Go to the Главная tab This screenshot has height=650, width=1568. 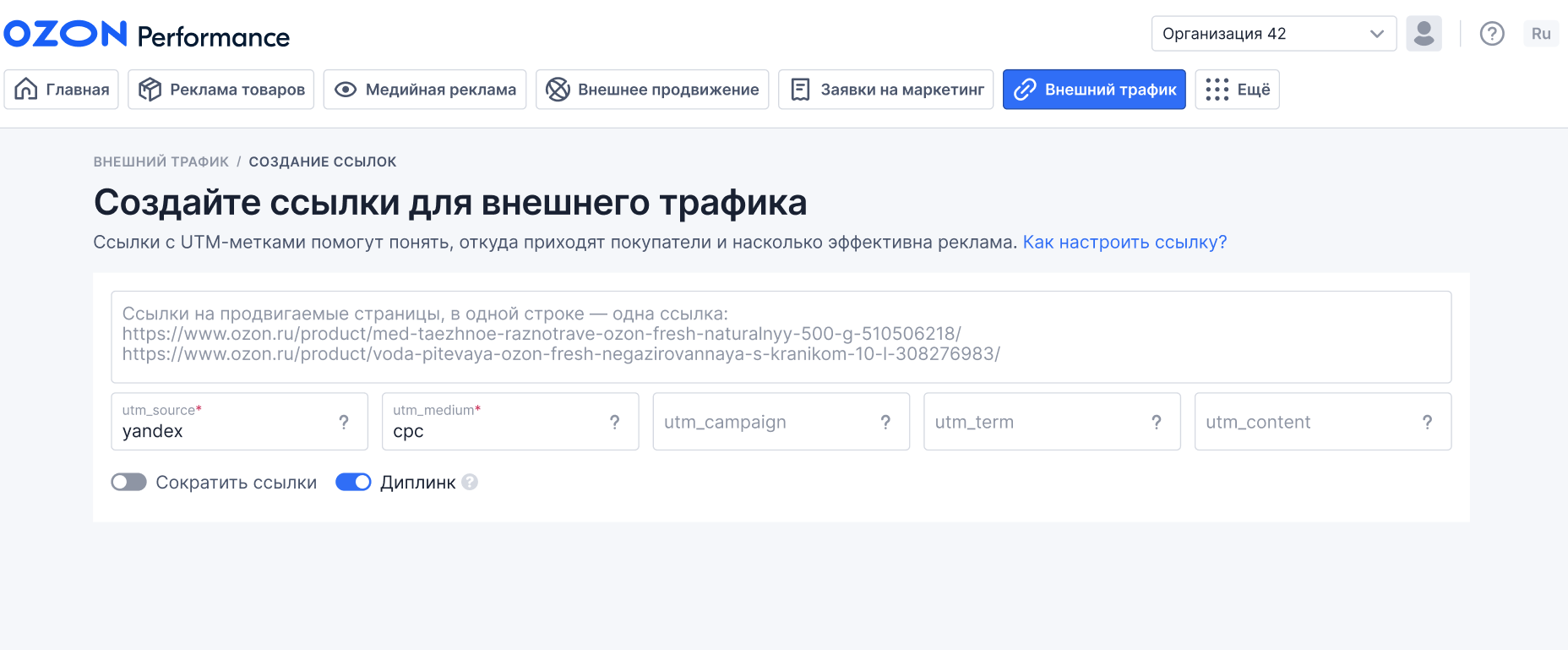(x=62, y=90)
